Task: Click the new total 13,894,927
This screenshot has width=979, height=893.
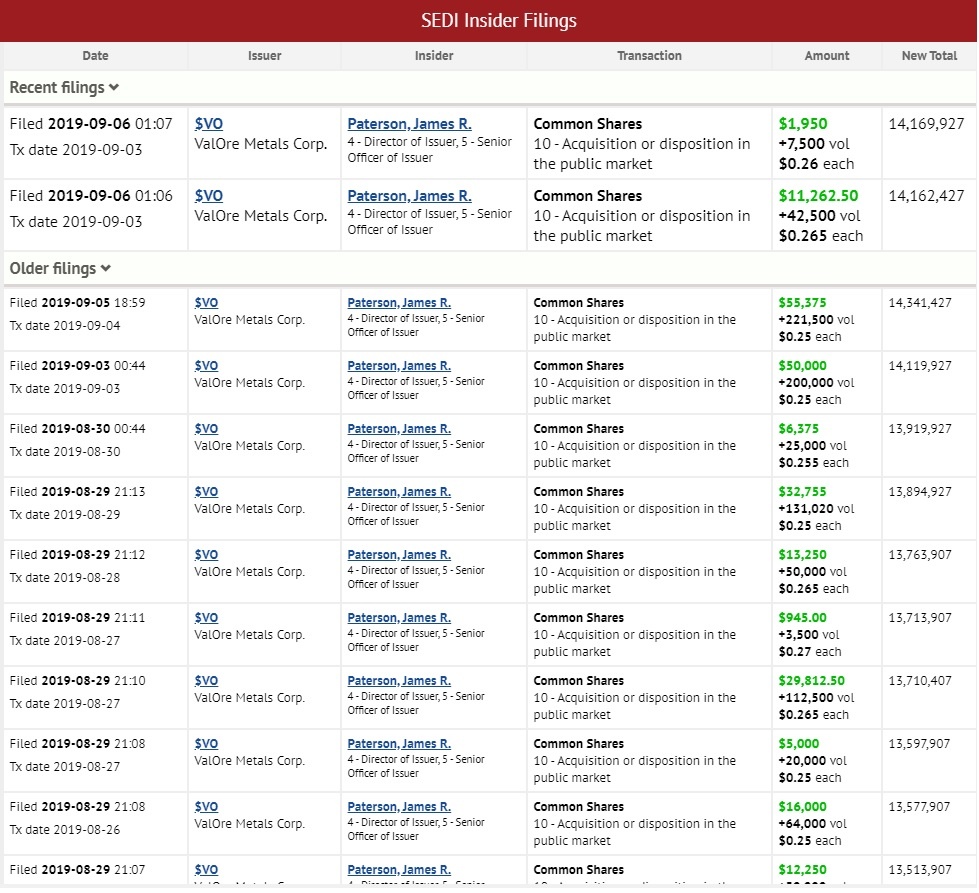Action: [920, 492]
